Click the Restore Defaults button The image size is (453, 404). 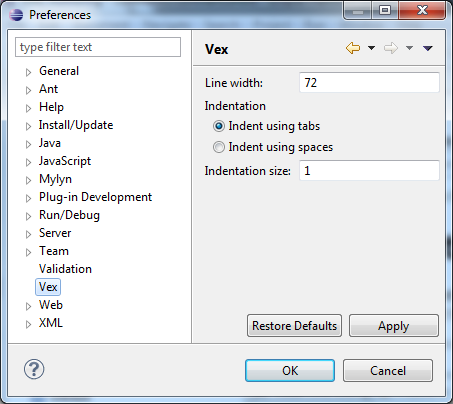[294, 325]
